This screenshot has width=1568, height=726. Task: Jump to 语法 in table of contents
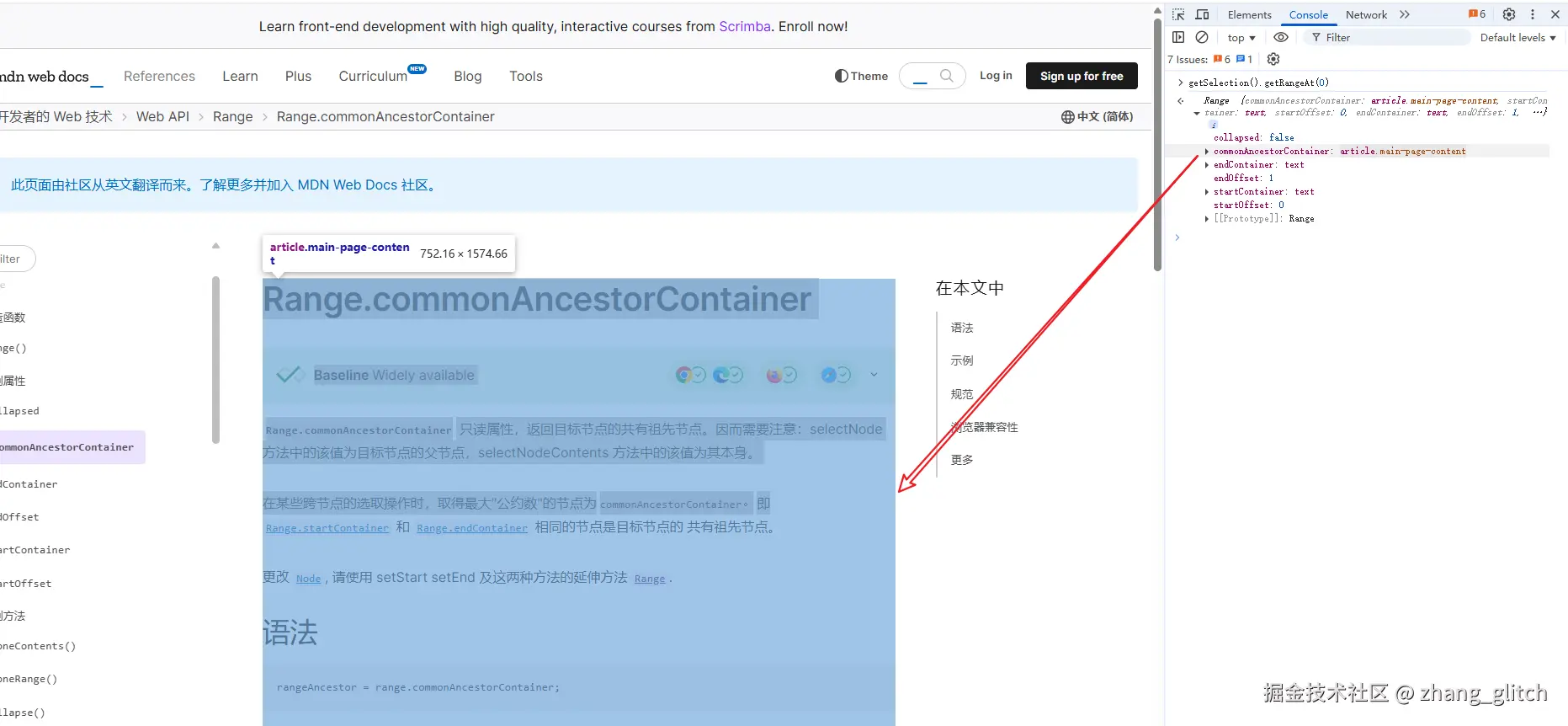pos(962,328)
